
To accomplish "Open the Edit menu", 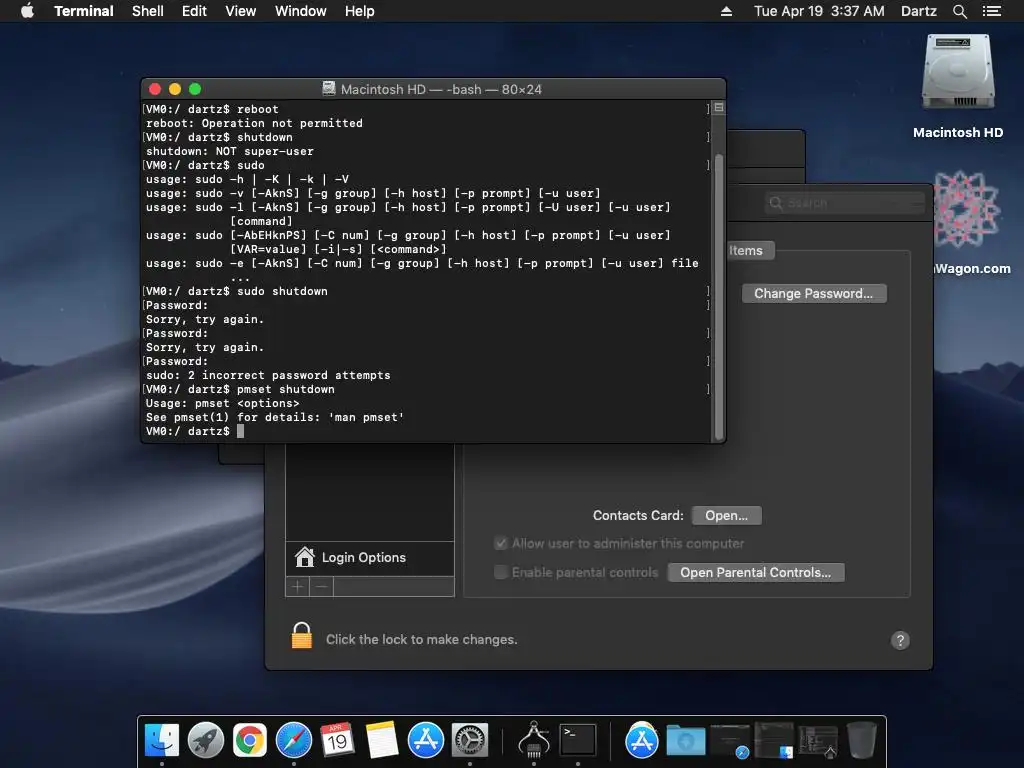I will 194,11.
